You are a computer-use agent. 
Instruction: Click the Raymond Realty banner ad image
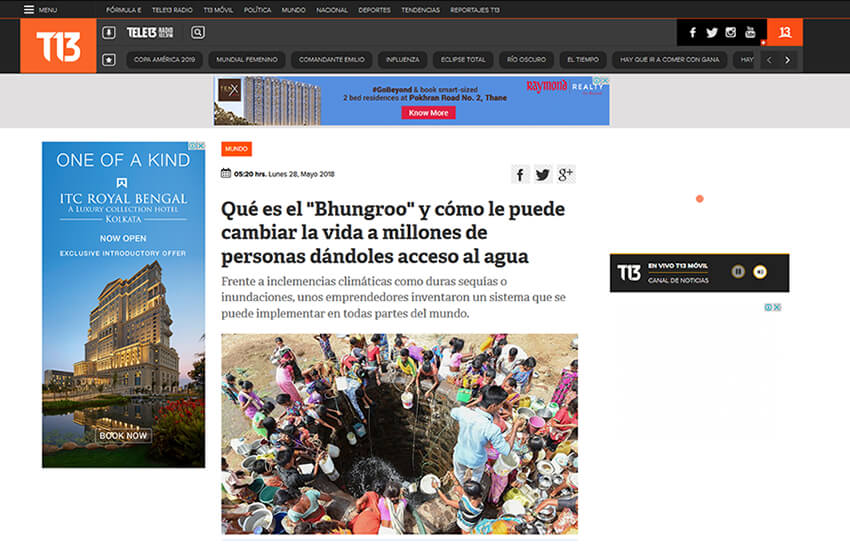[x=412, y=101]
